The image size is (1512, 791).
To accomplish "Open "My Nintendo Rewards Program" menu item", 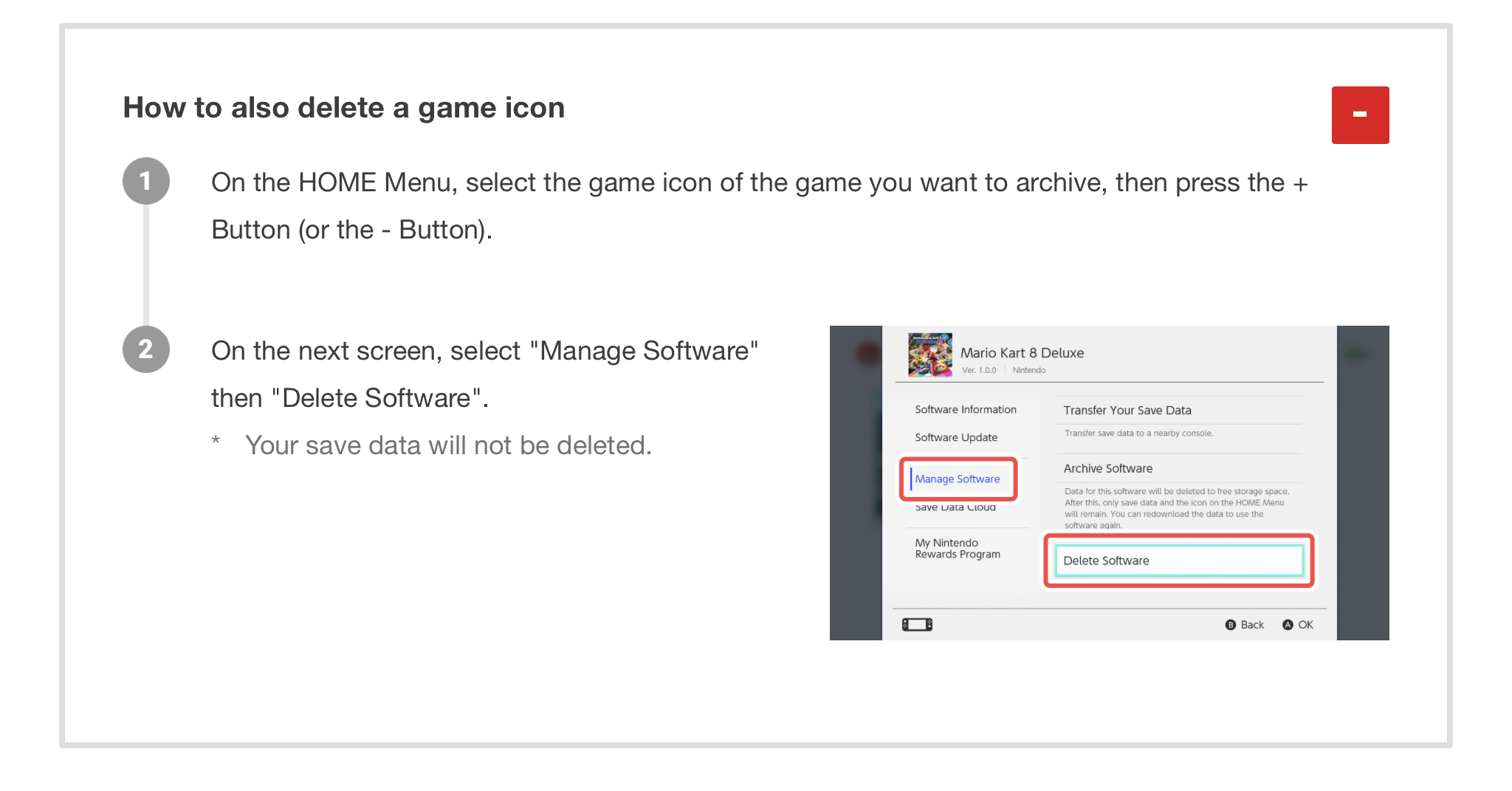I will (x=958, y=549).
